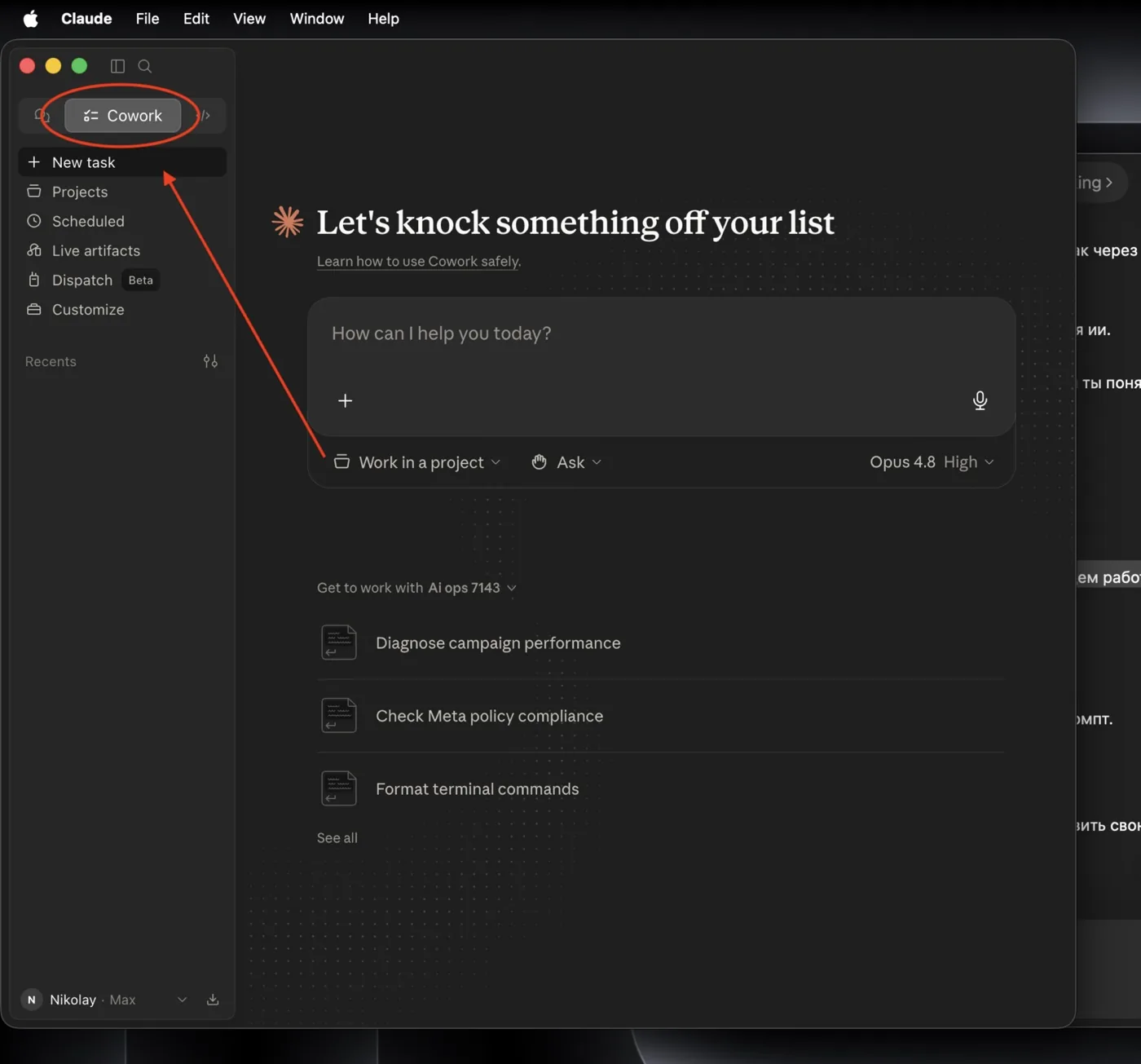Viewport: 1141px width, 1064px height.
Task: Open the Edit menu
Action: (x=196, y=19)
